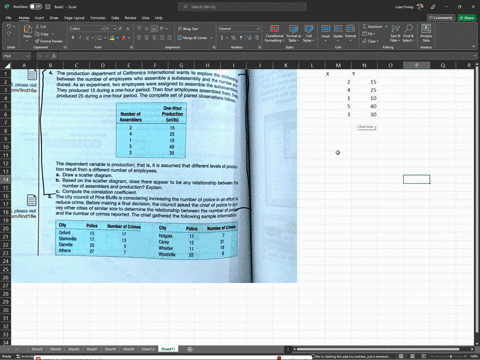
Task: Switch to the Data tab
Action: 115,18
